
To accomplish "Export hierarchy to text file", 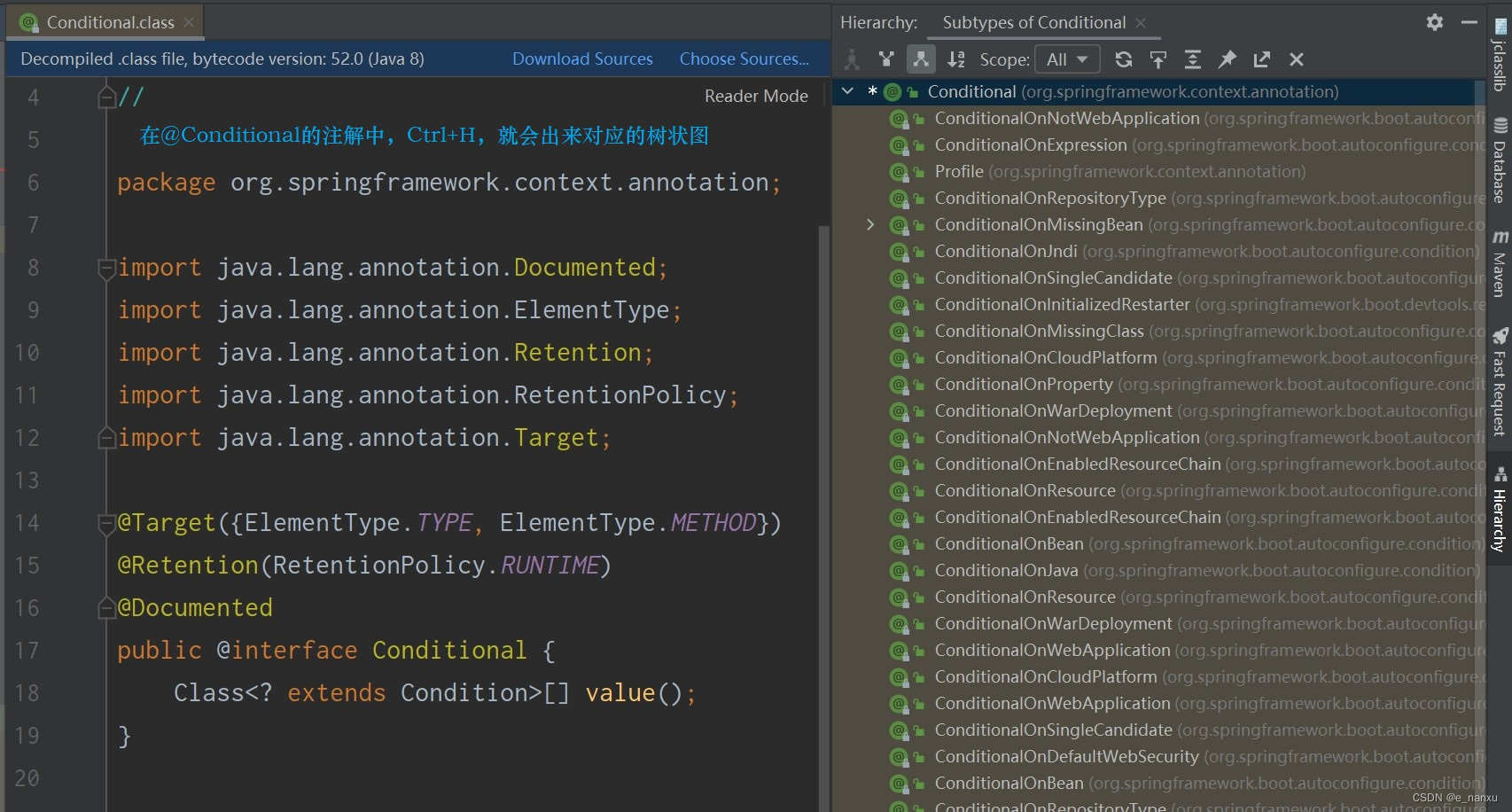I will click(x=1262, y=59).
